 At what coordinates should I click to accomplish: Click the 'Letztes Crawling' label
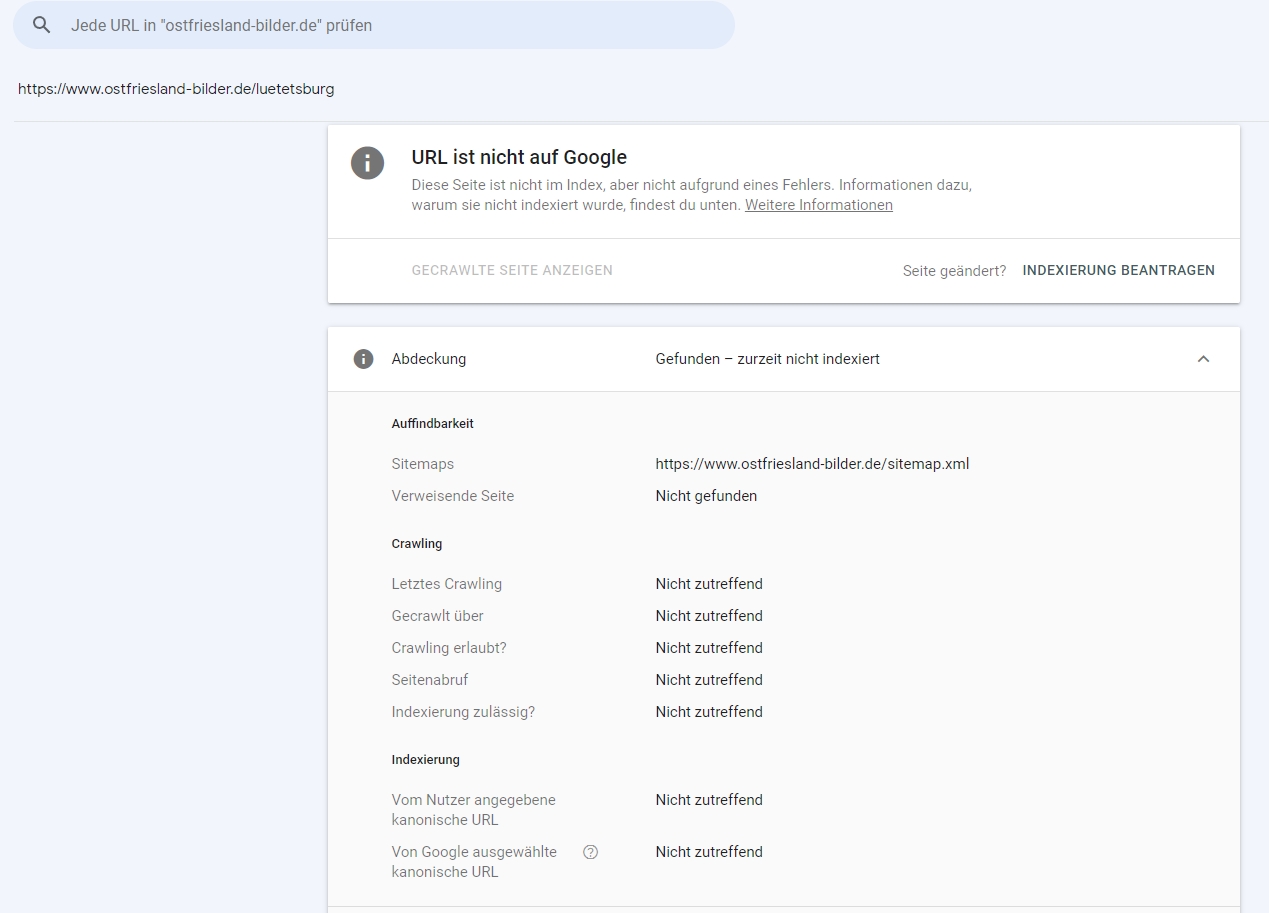(x=446, y=584)
